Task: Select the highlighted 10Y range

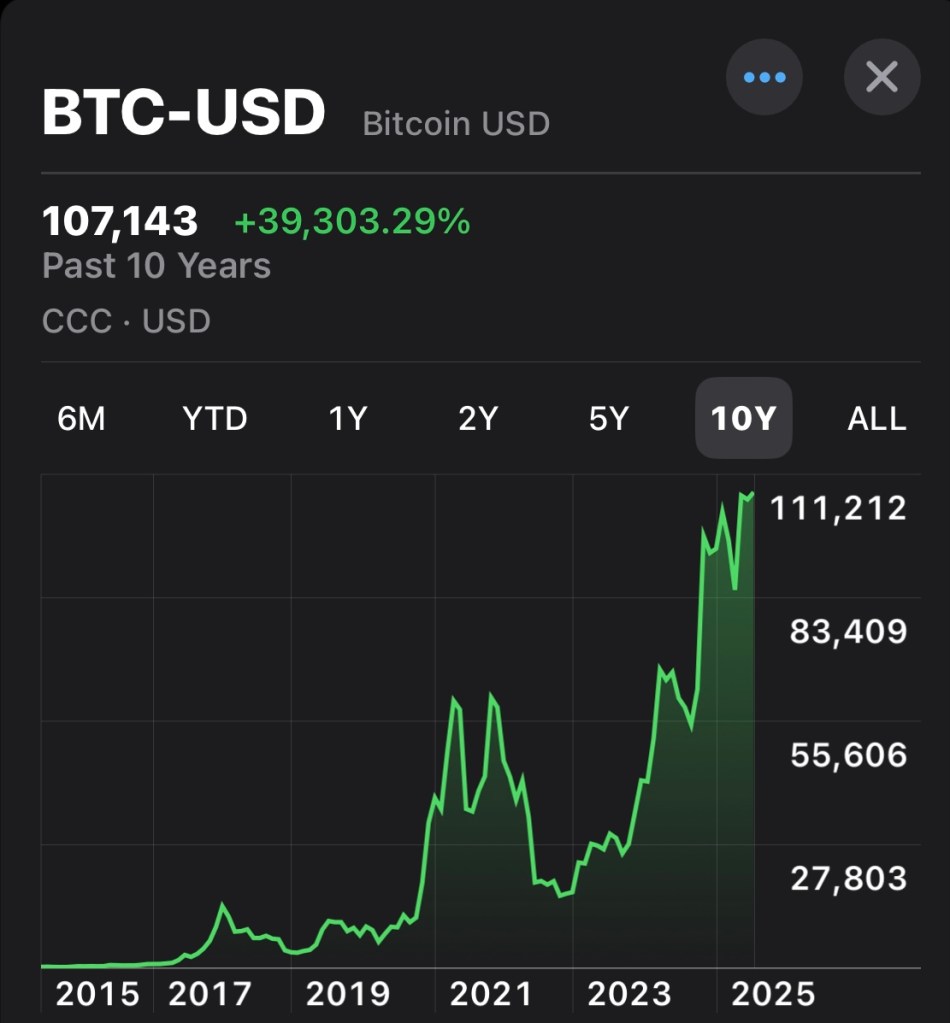Action: point(743,418)
